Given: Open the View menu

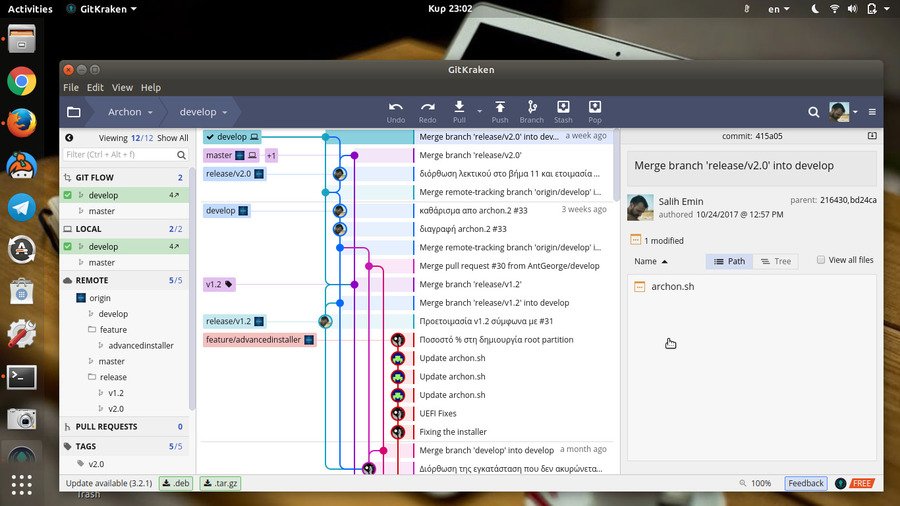Looking at the screenshot, I should [122, 87].
